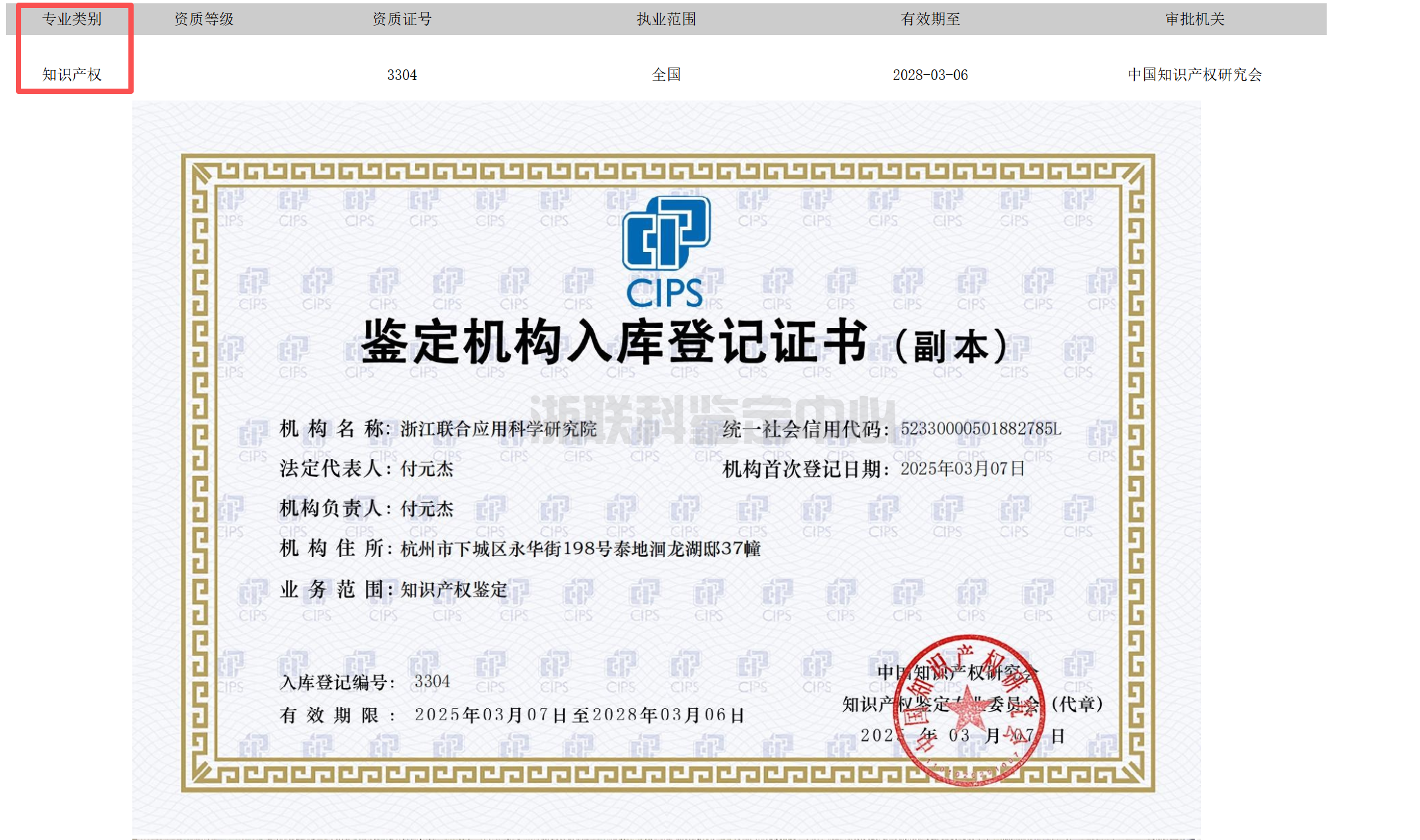The height and width of the screenshot is (840, 1420).
Task: Select the 知识产权 table cell
Action: 72,75
